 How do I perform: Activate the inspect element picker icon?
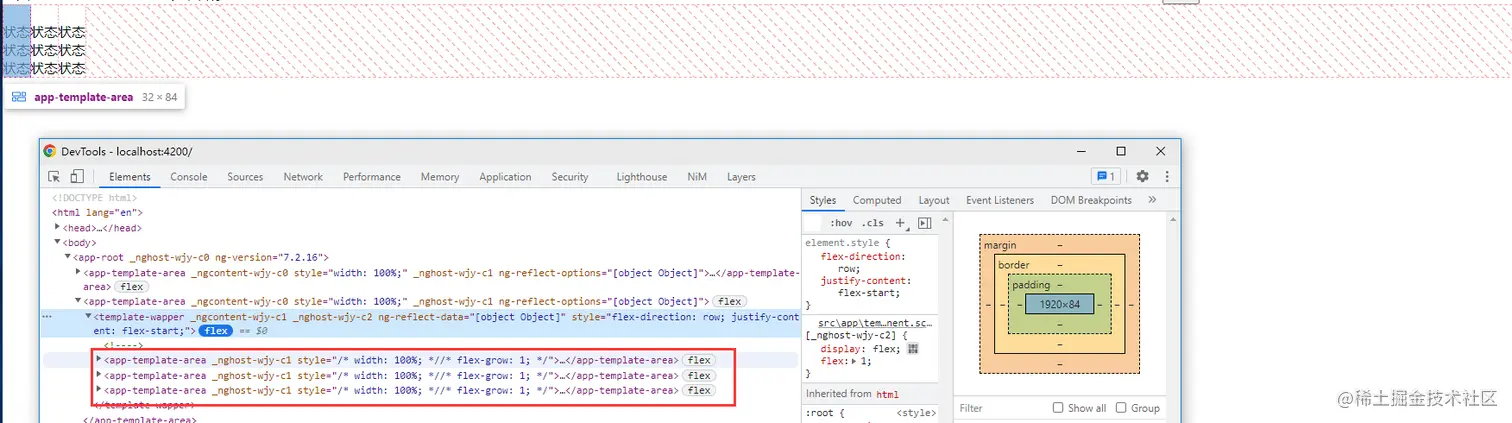point(55,177)
